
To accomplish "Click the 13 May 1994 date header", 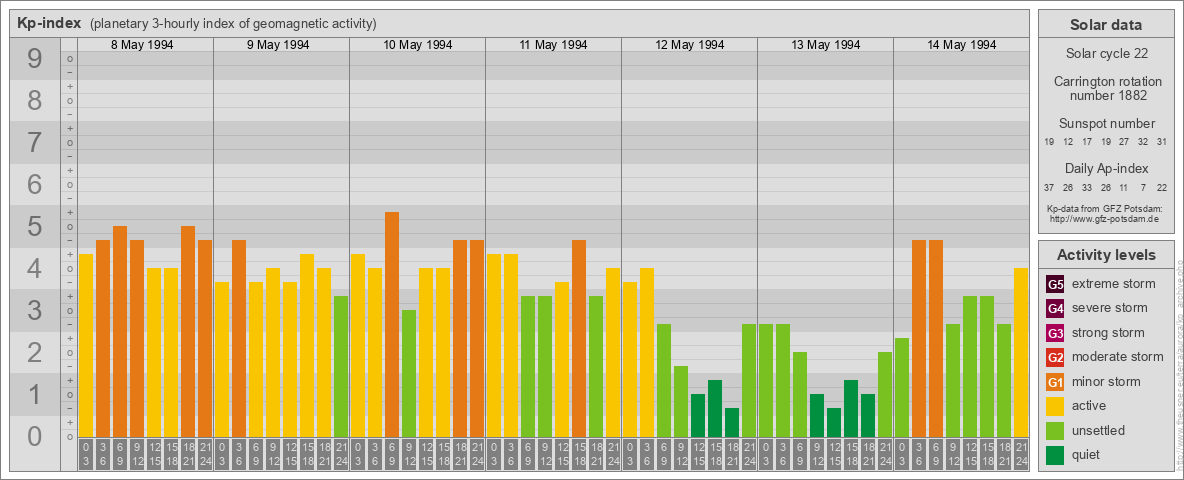I will 825,45.
